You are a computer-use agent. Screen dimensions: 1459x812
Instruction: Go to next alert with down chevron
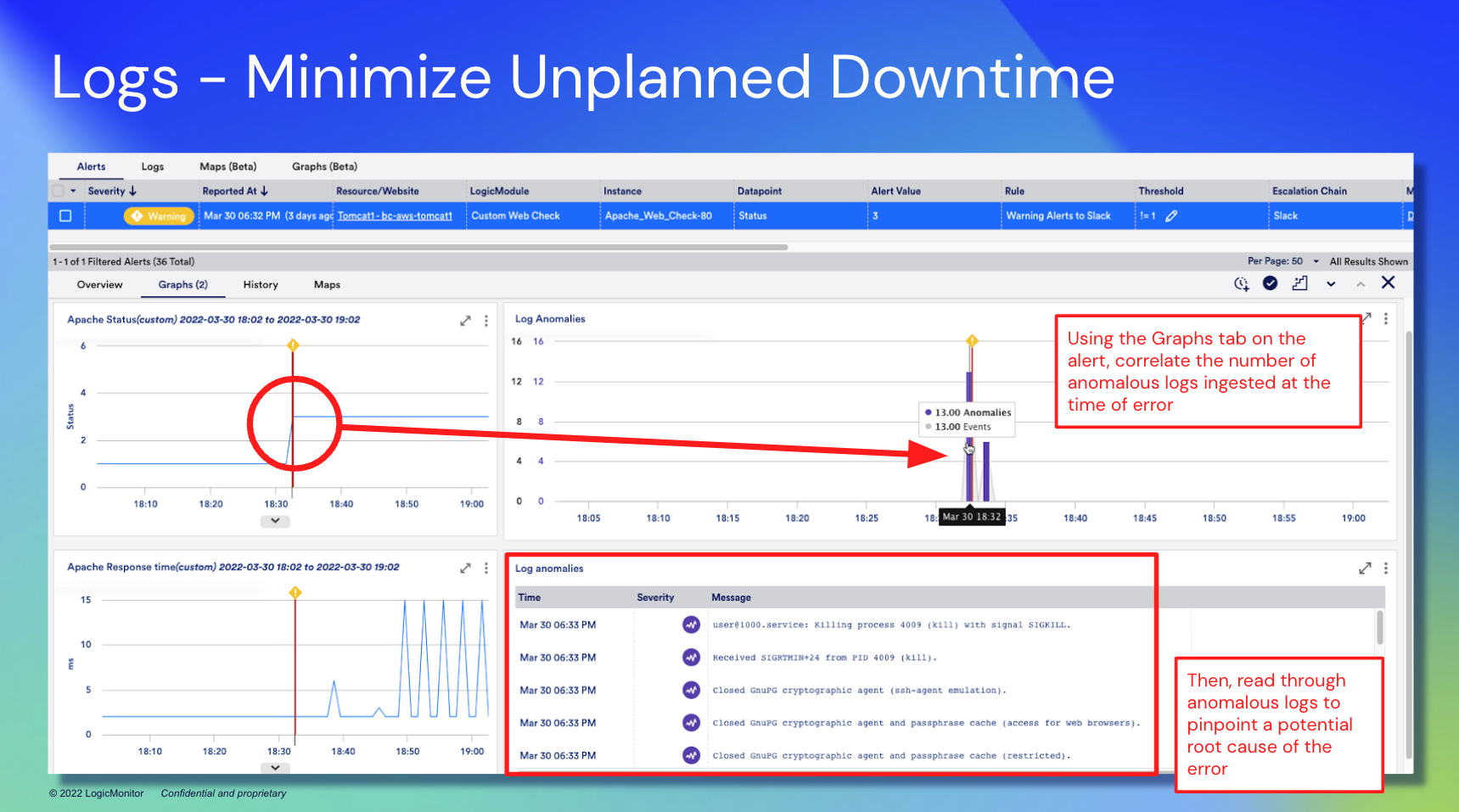coord(1331,284)
